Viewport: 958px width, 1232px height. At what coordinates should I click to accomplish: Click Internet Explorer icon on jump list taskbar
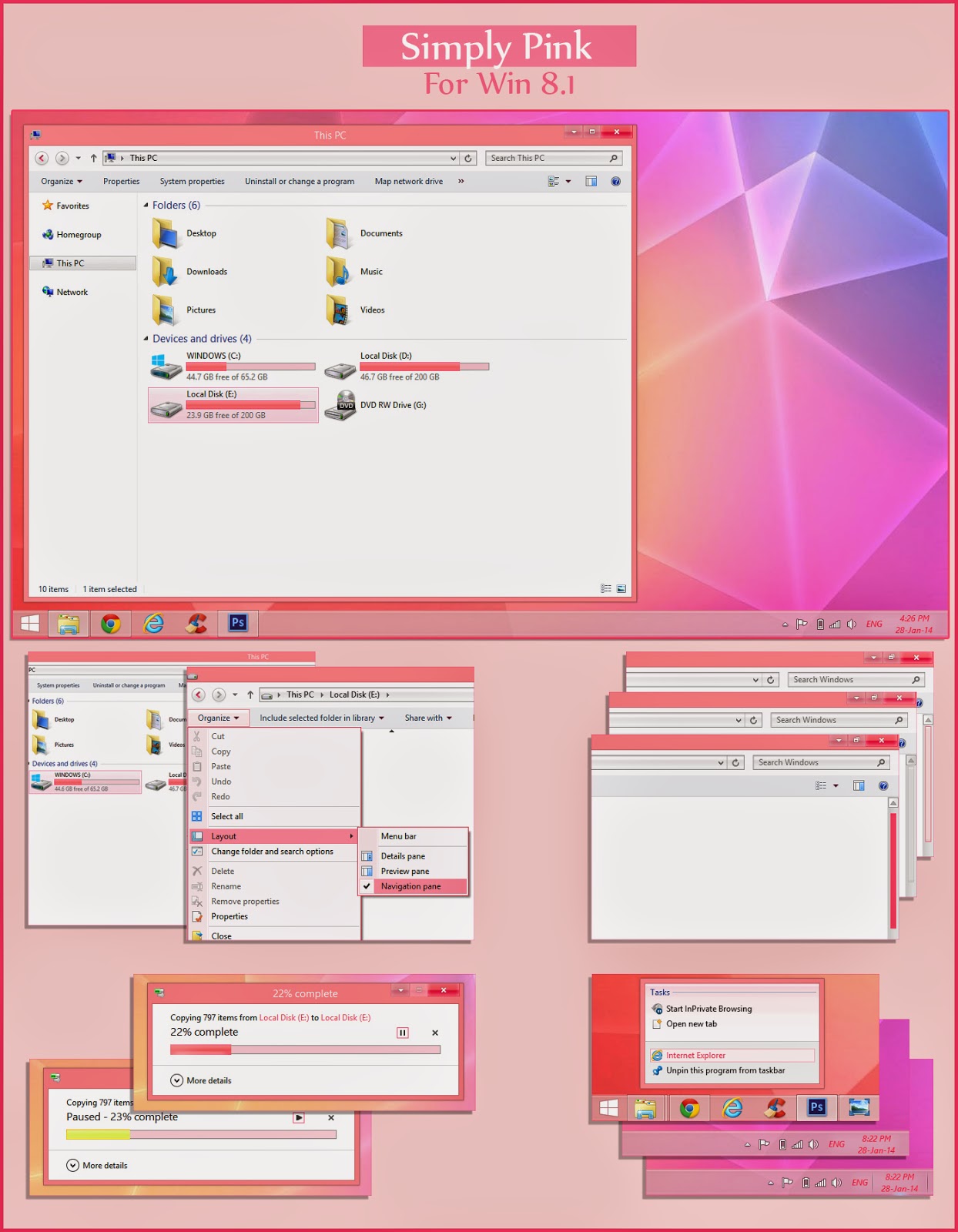[x=732, y=1107]
